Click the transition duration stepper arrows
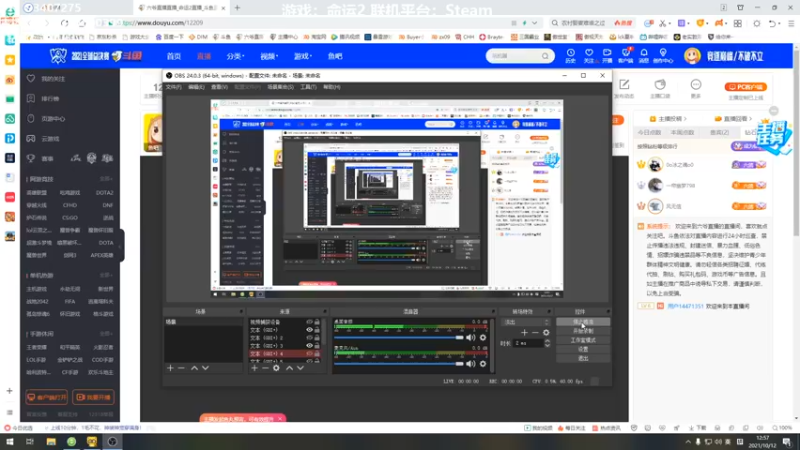The height and width of the screenshot is (450, 800). [547, 343]
